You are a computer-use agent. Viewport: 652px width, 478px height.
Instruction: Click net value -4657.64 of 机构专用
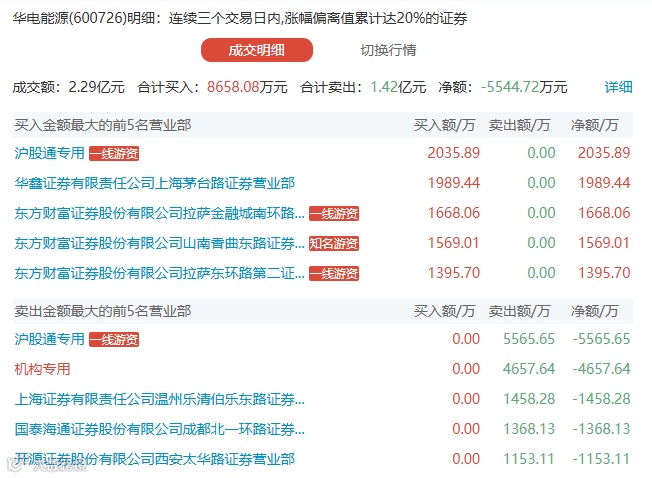[x=601, y=369]
